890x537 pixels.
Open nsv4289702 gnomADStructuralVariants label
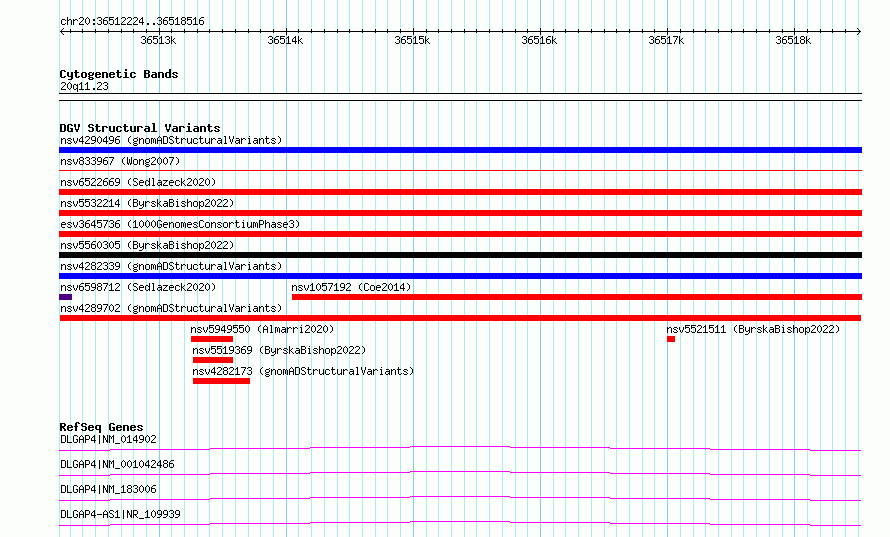(171, 308)
